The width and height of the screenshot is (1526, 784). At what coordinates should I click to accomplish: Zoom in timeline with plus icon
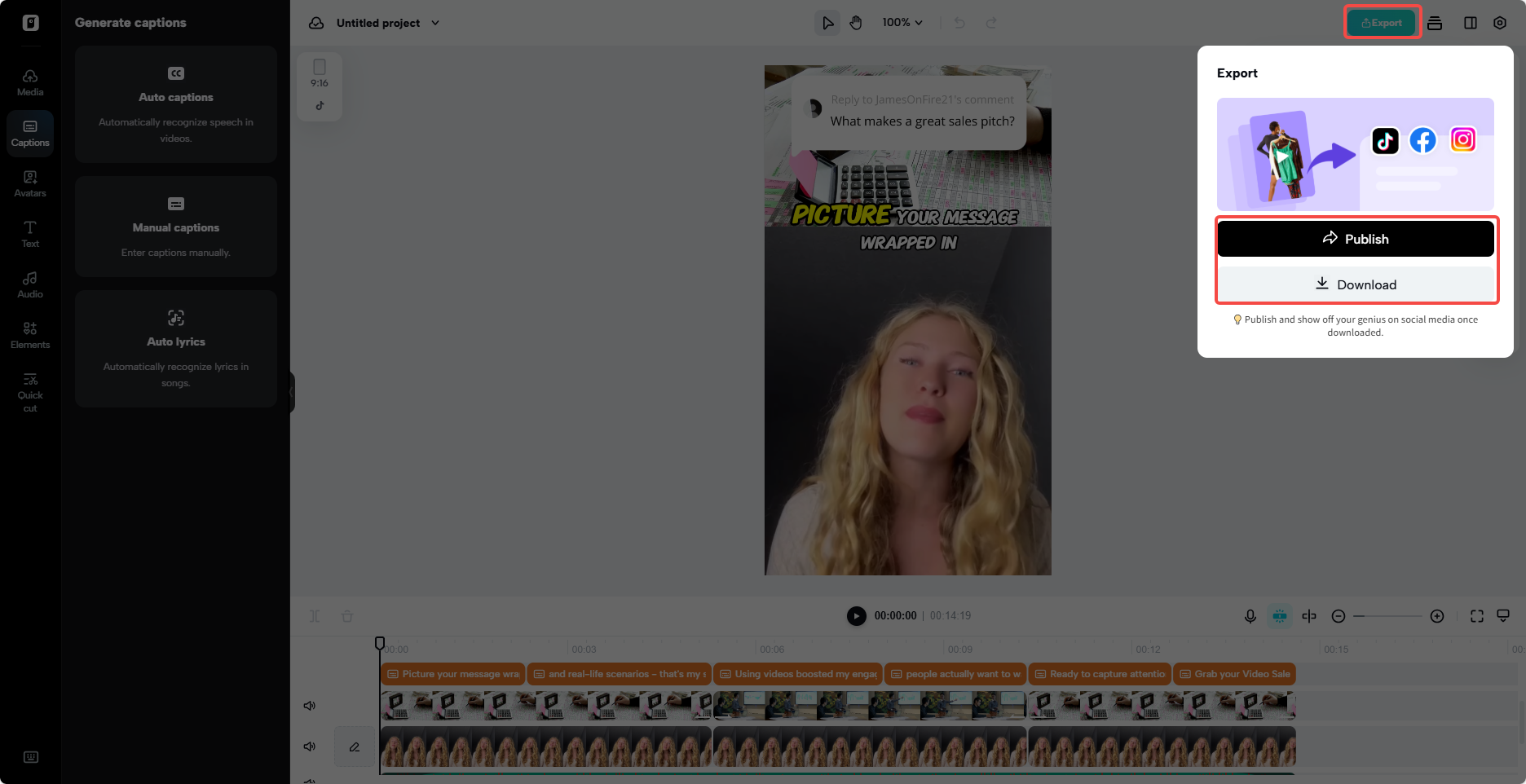point(1437,616)
